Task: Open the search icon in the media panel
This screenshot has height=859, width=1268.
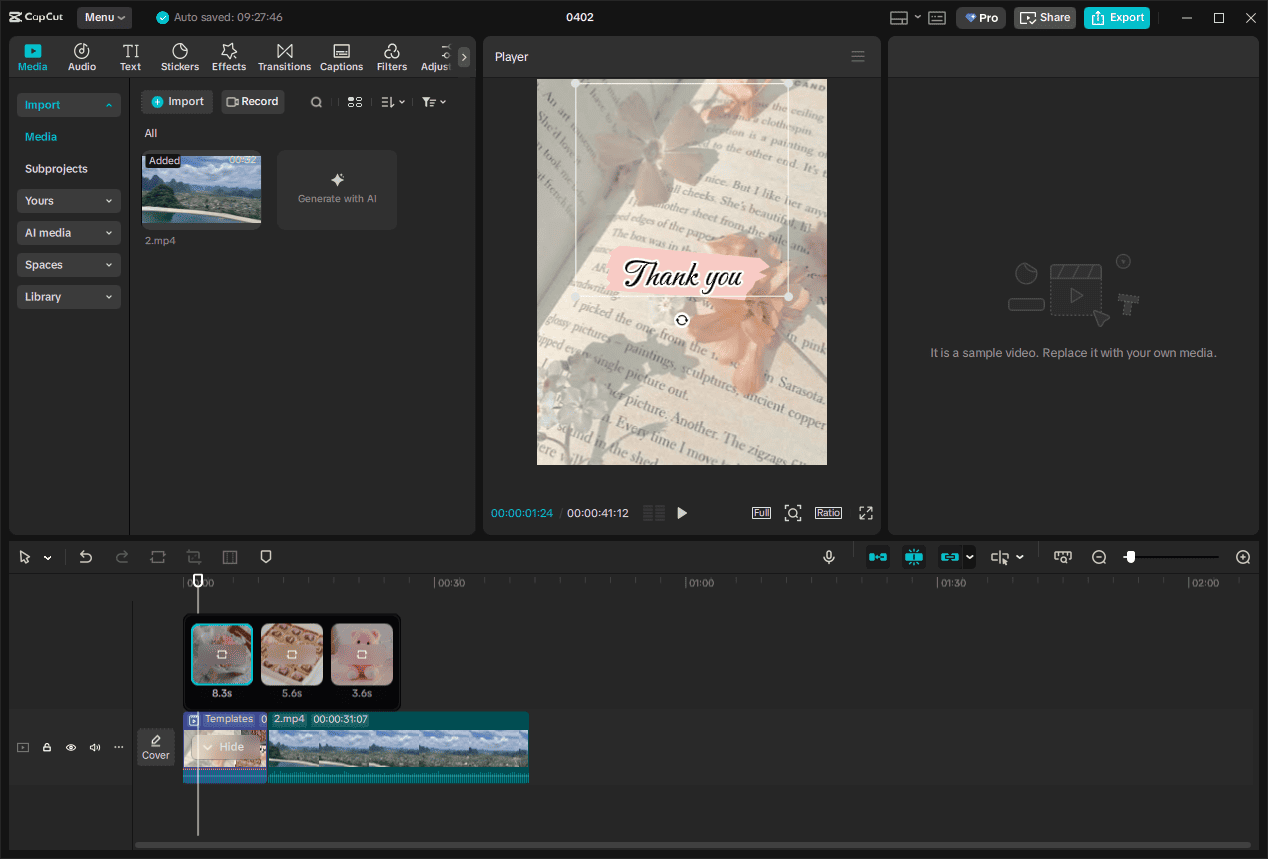Action: [x=316, y=101]
